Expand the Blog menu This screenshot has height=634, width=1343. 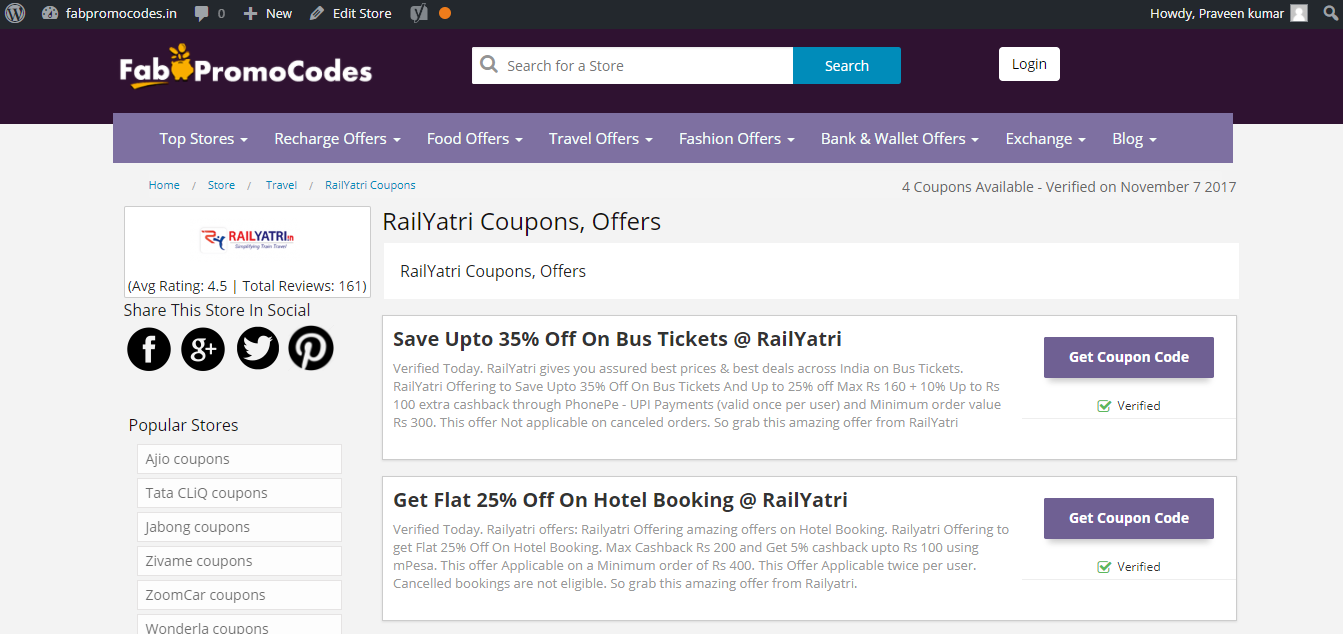[x=1134, y=138]
